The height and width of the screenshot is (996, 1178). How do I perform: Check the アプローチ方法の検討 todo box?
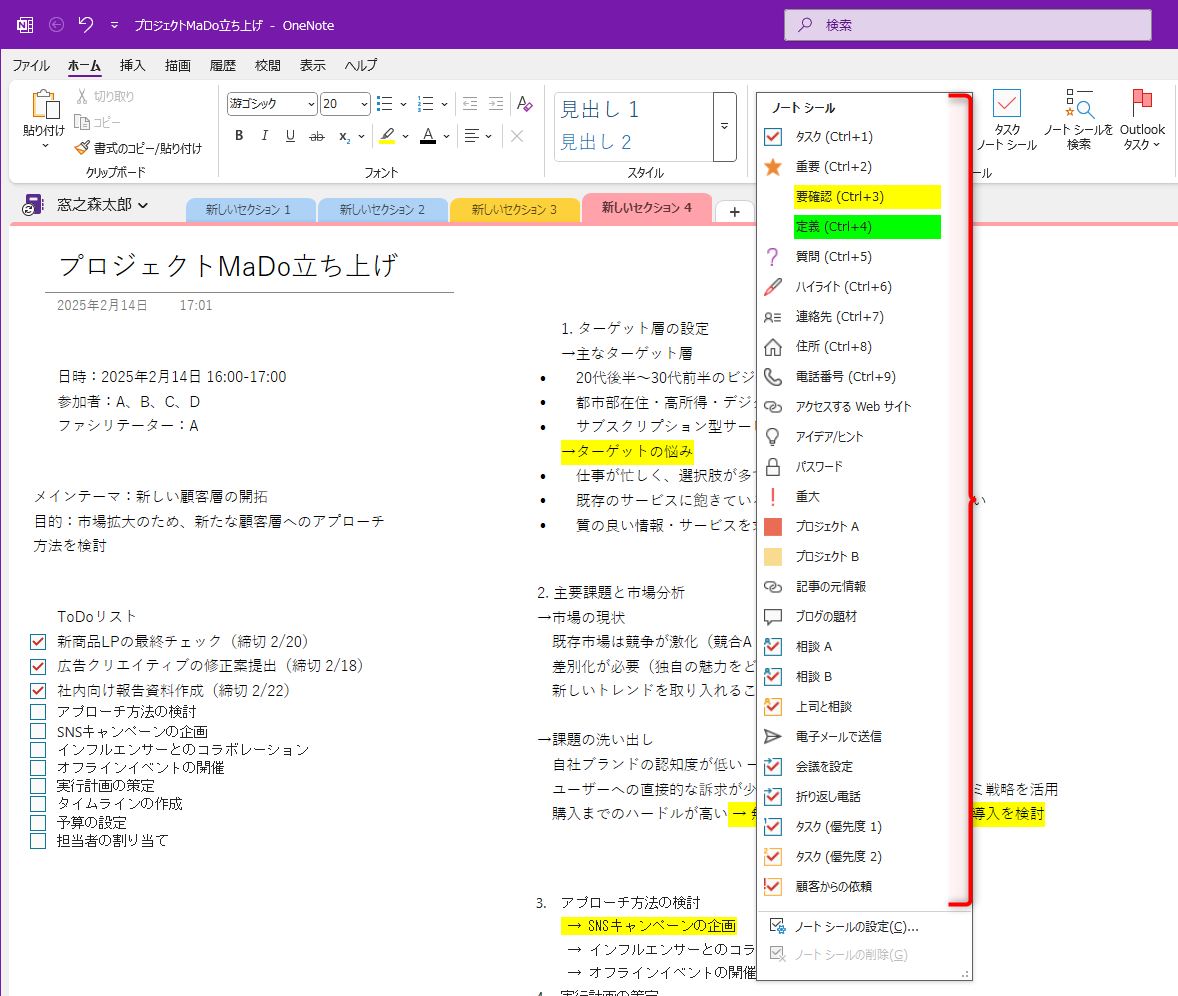(x=37, y=711)
